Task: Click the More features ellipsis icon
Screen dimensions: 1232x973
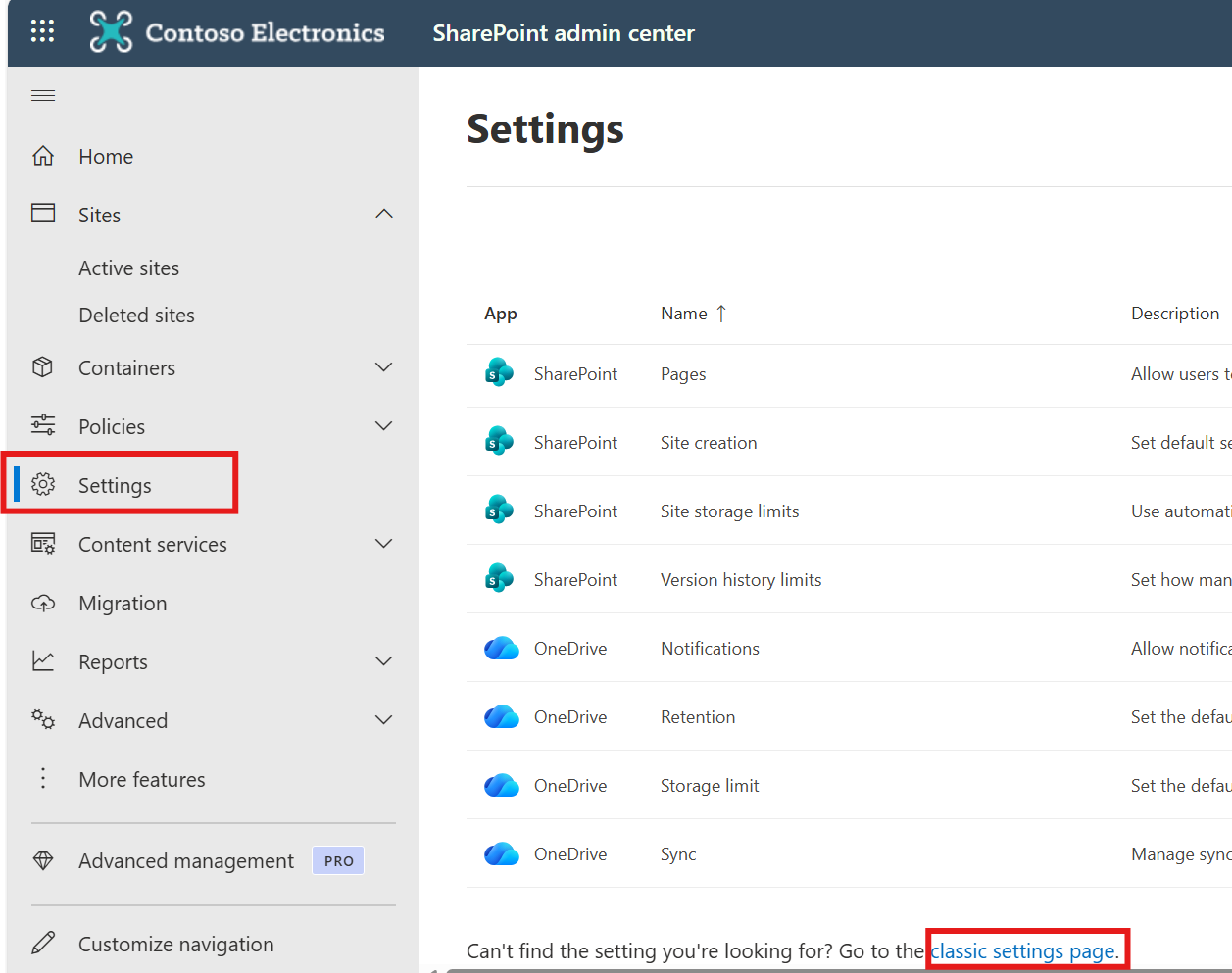Action: click(x=43, y=778)
